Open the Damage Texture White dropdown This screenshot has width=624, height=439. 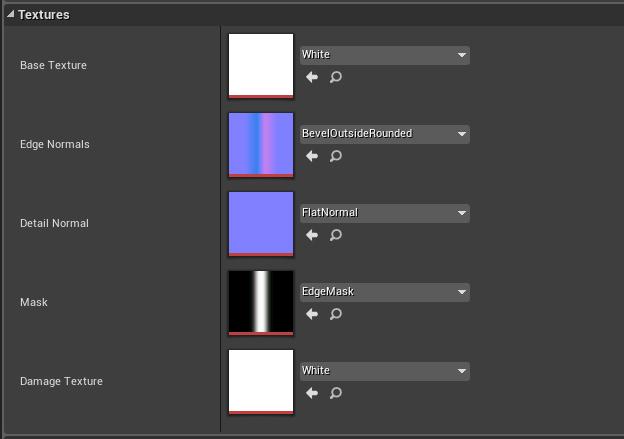[384, 371]
